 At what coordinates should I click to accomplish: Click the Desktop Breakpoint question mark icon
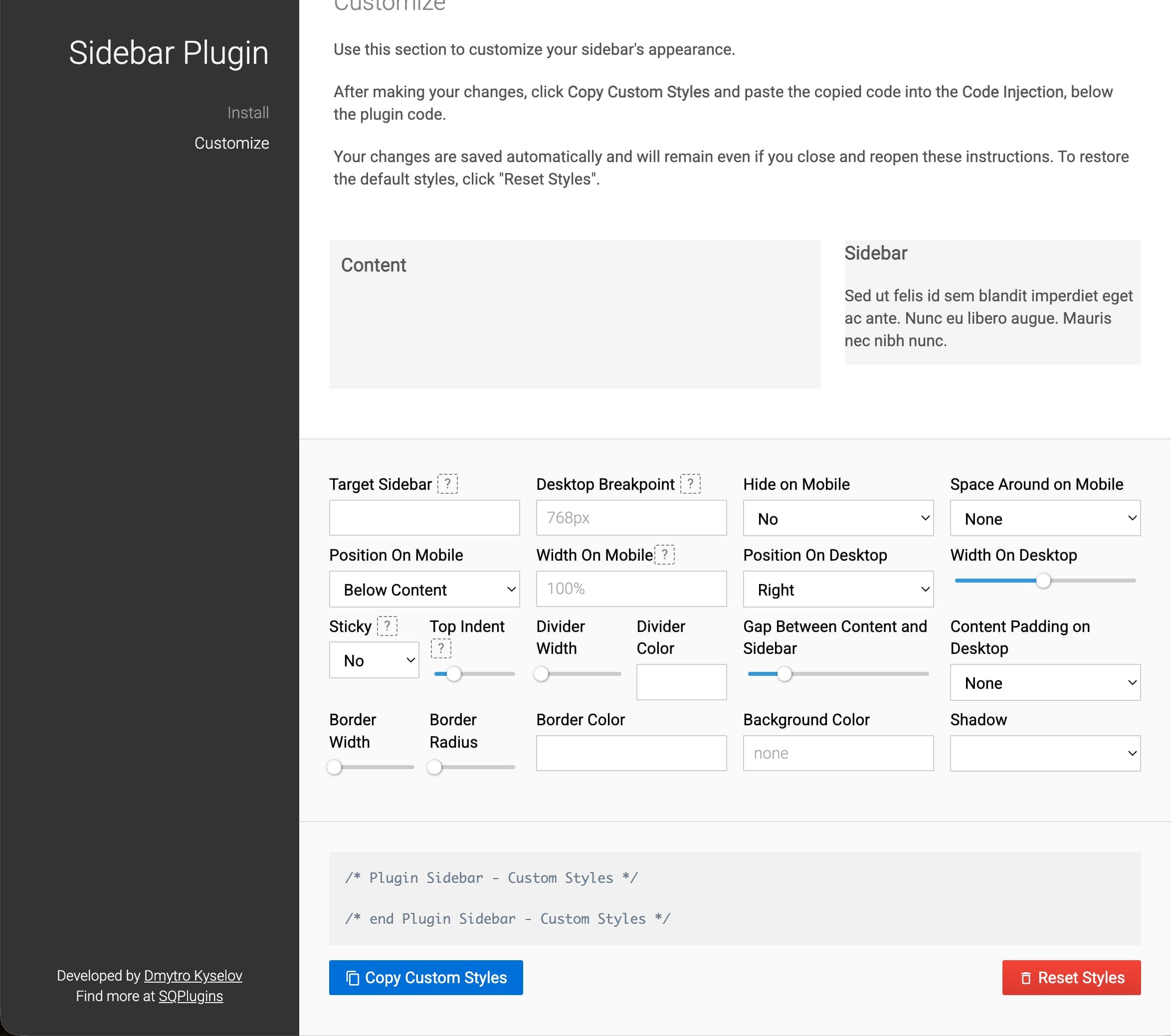pos(690,484)
